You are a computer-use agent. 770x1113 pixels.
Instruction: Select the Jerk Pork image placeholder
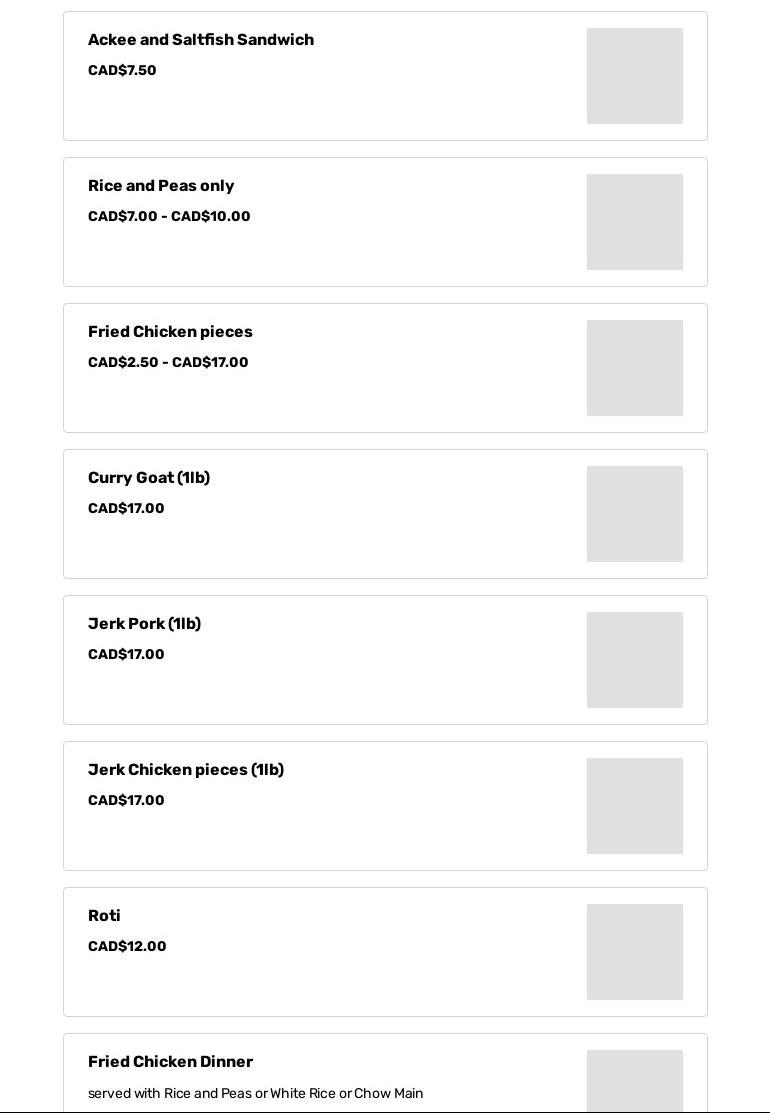pos(634,660)
